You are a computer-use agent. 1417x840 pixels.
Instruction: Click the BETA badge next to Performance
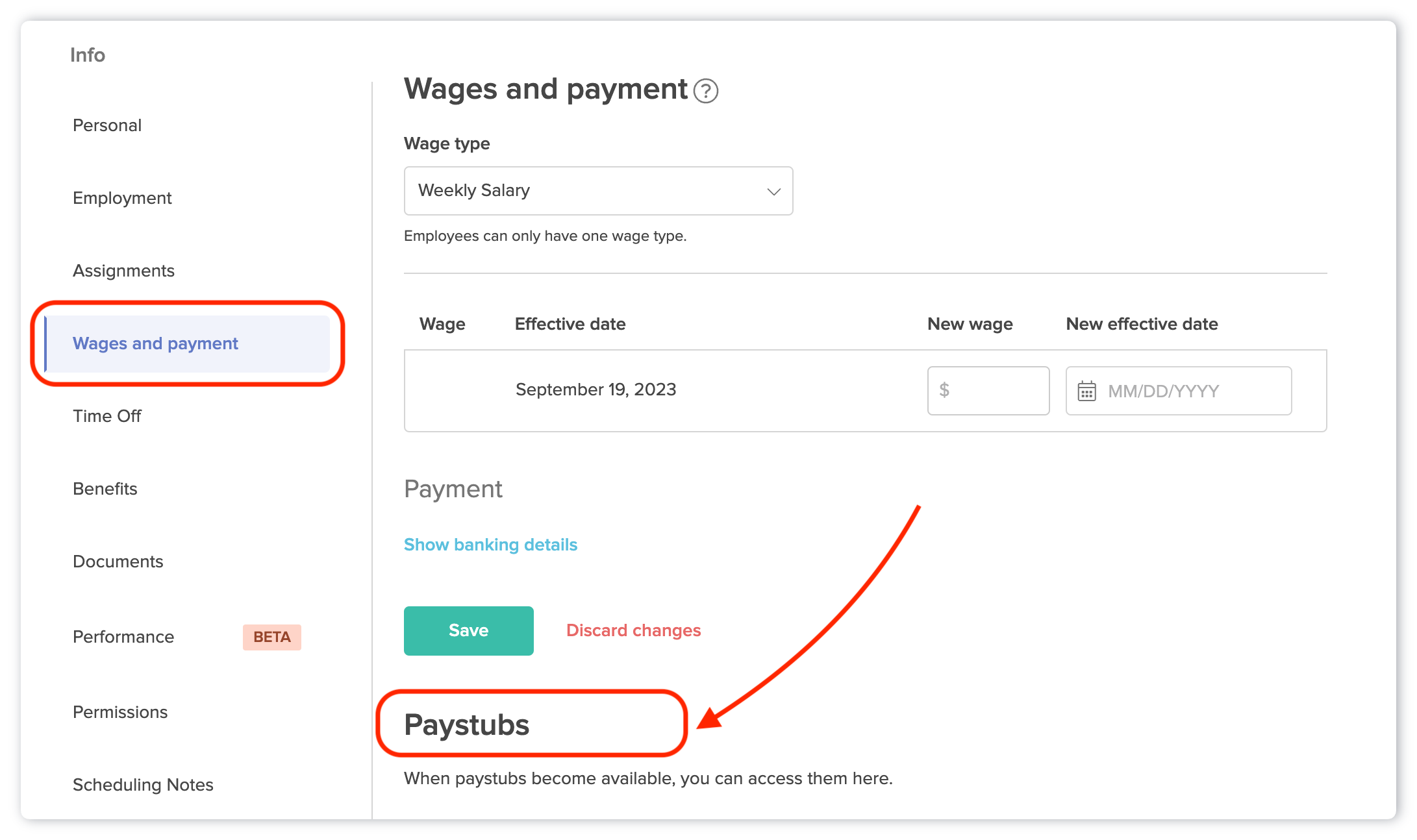point(271,637)
